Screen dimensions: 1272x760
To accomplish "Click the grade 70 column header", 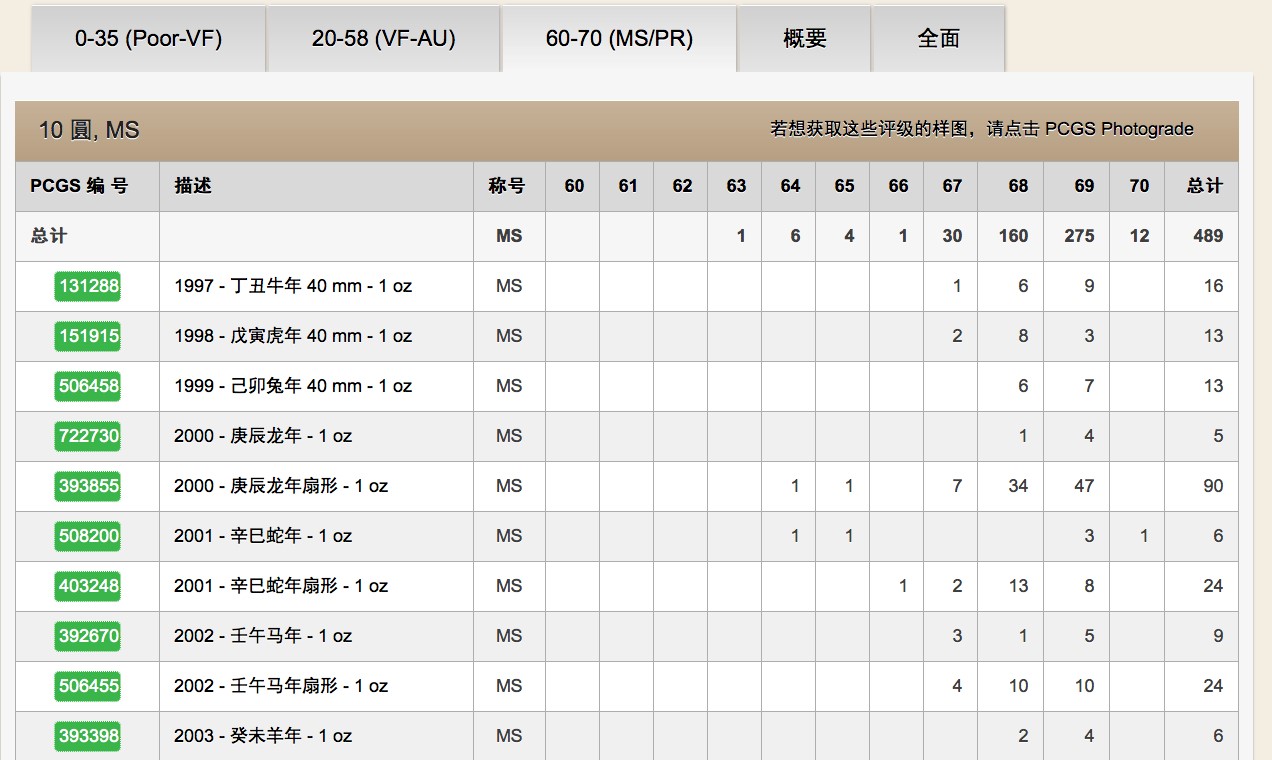I will point(1138,186).
